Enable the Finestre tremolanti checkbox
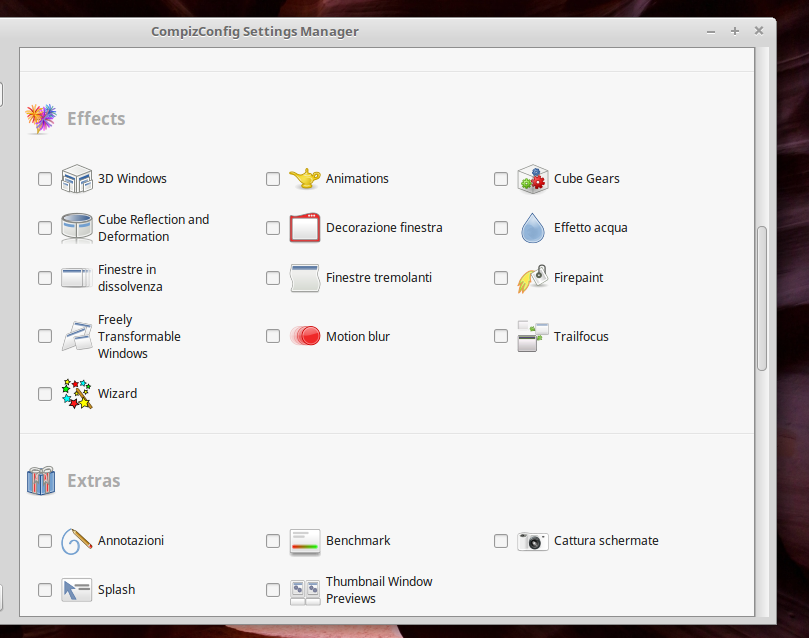Image resolution: width=809 pixels, height=638 pixels. pos(273,278)
